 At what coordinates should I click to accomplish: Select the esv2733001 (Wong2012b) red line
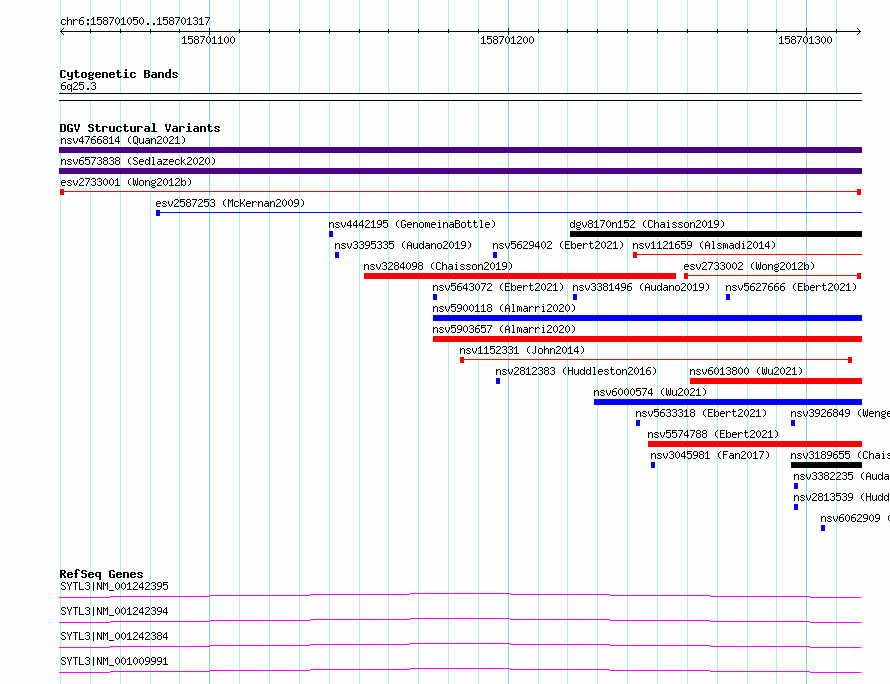460,192
